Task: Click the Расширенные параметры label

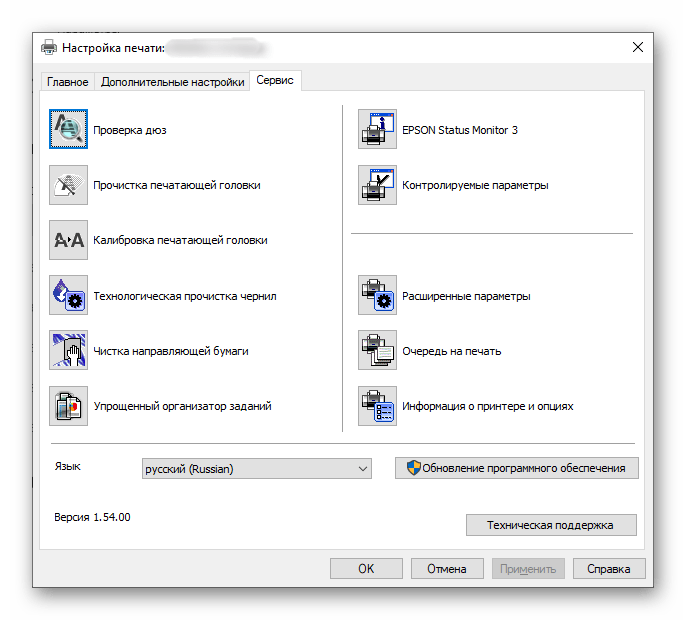Action: coord(466,296)
